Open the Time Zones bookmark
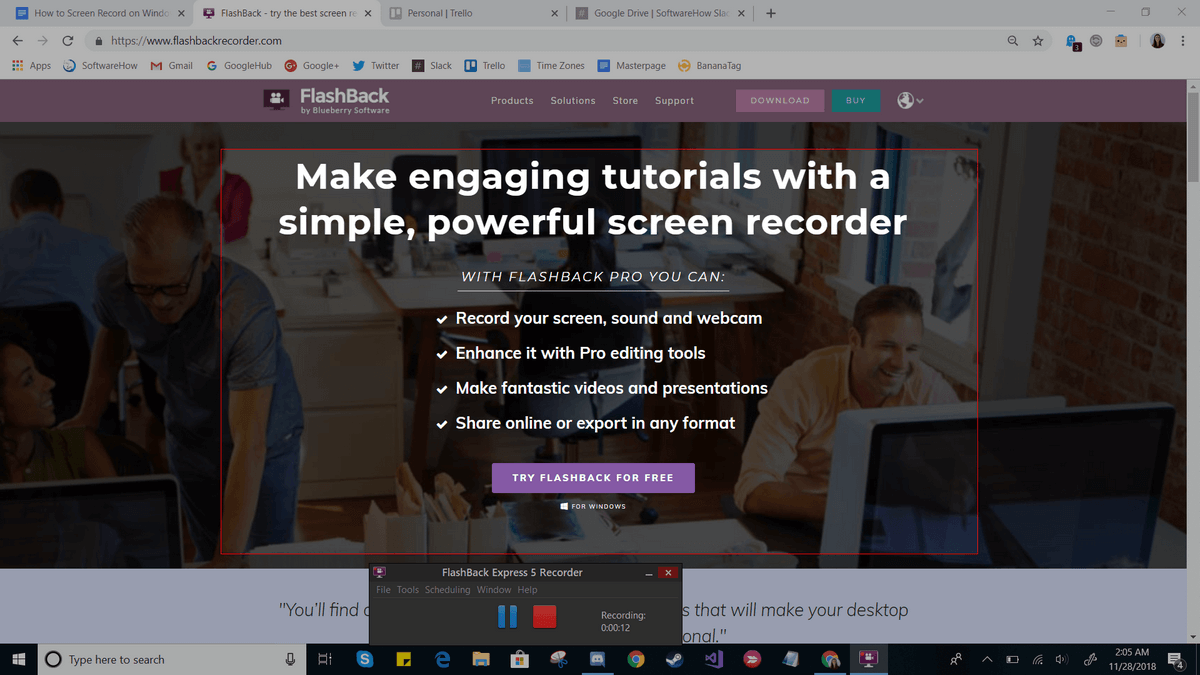The height and width of the screenshot is (675, 1200). pyautogui.click(x=551, y=66)
